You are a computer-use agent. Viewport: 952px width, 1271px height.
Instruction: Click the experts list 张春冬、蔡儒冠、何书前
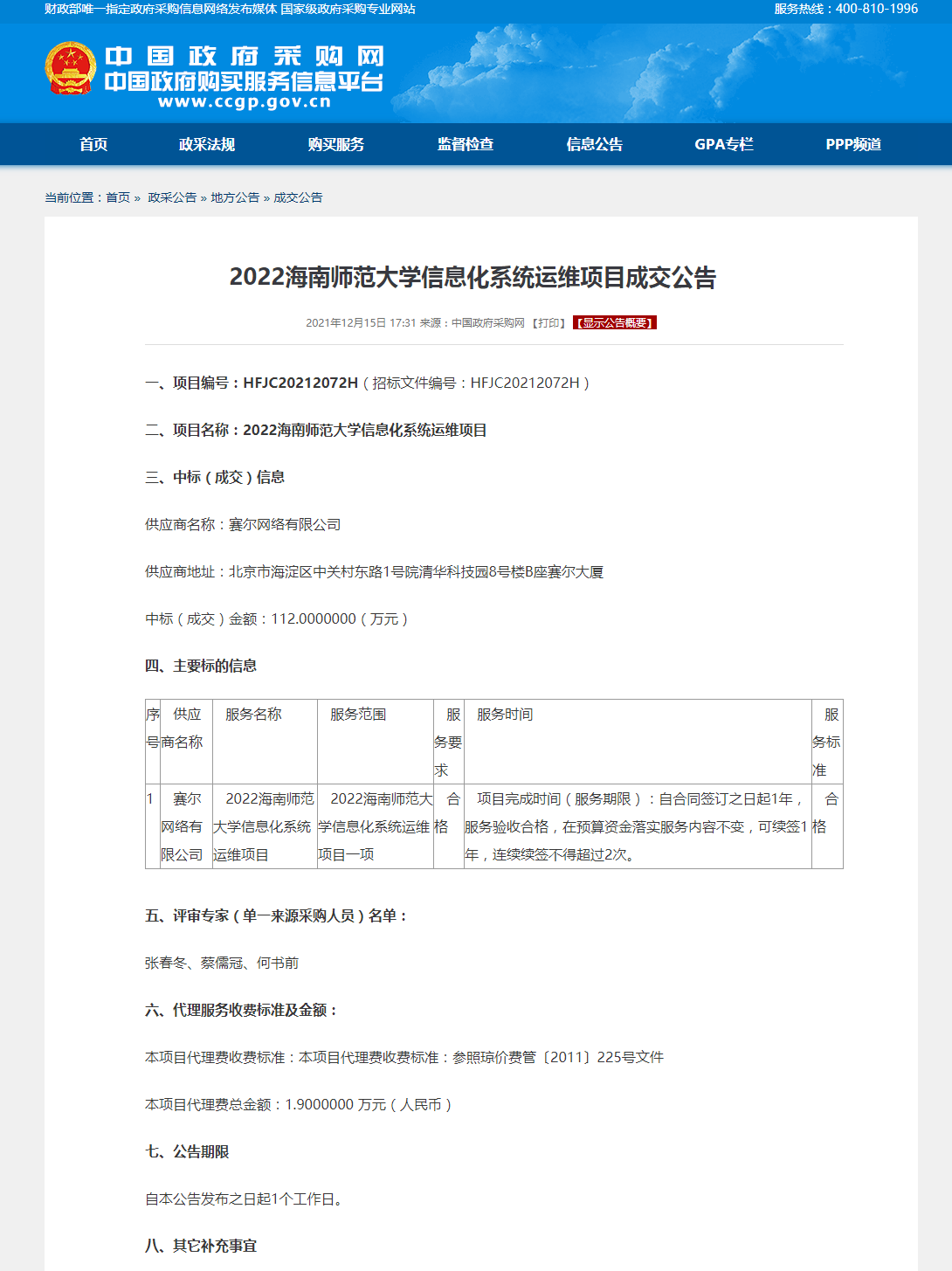coord(222,963)
